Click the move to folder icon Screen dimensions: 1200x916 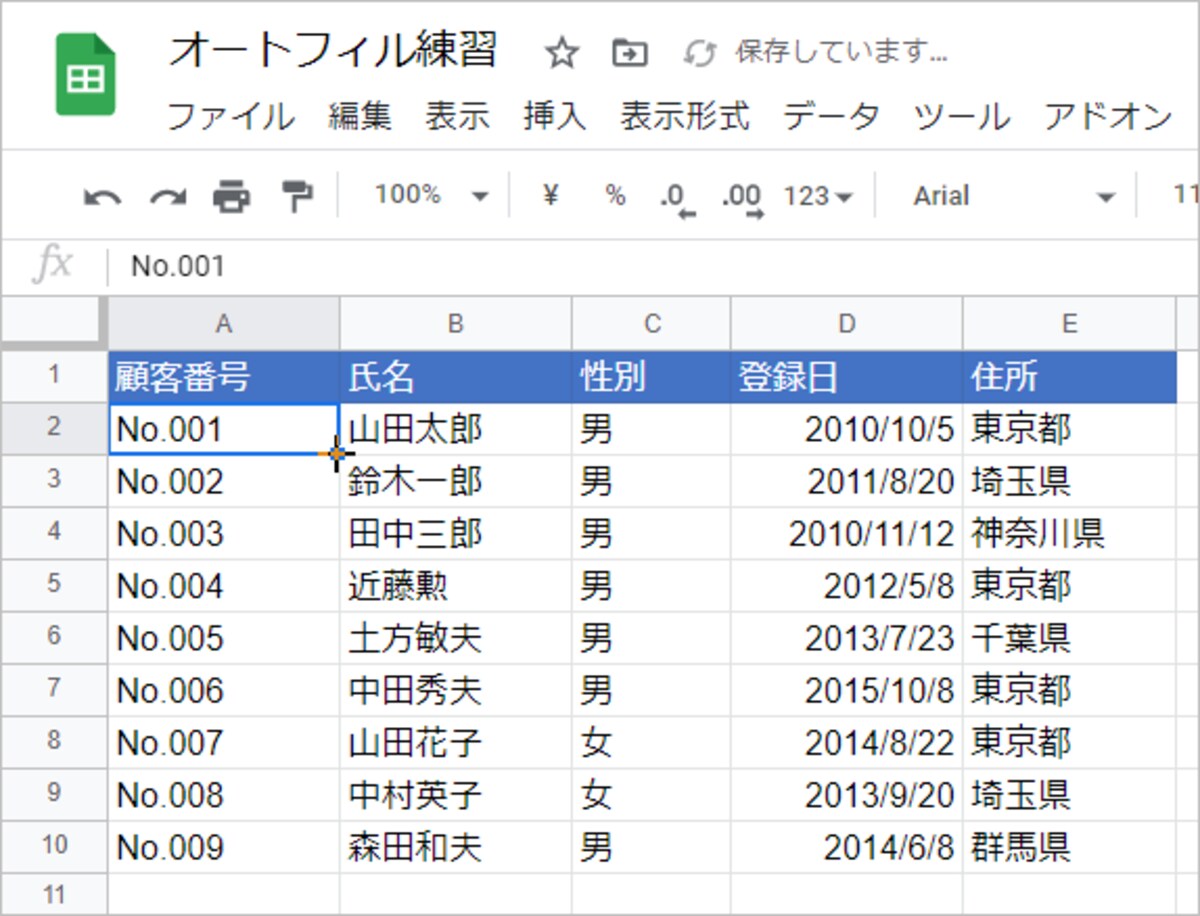point(630,53)
